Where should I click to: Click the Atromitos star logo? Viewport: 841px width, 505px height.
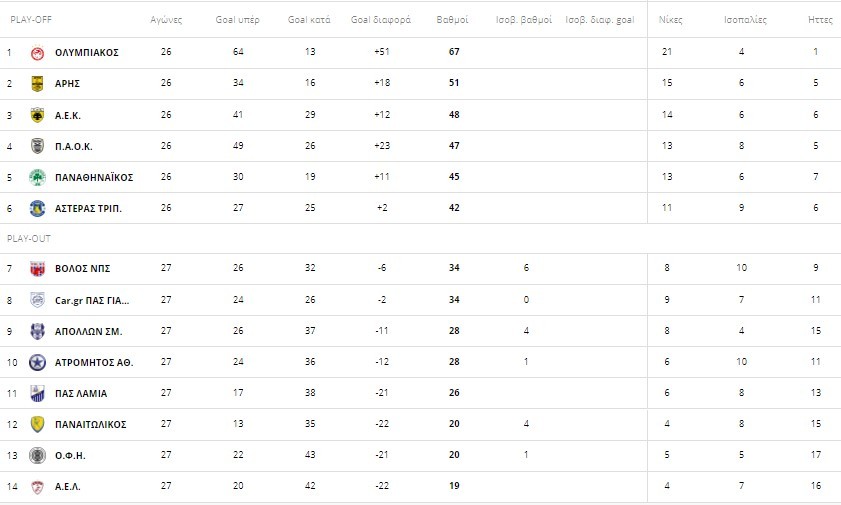37,362
